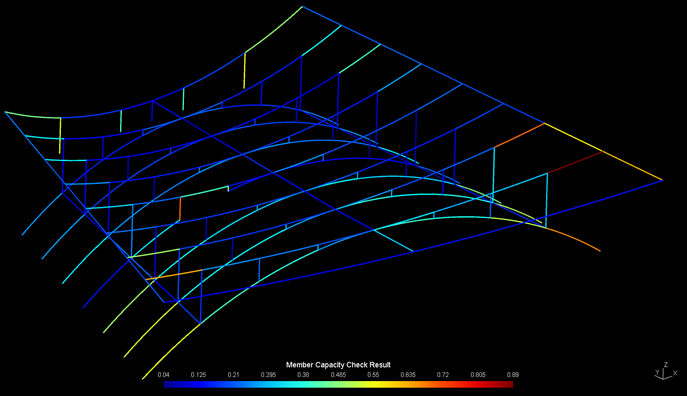Click the 0.125 legend value label
The image size is (687, 396).
[x=198, y=375]
